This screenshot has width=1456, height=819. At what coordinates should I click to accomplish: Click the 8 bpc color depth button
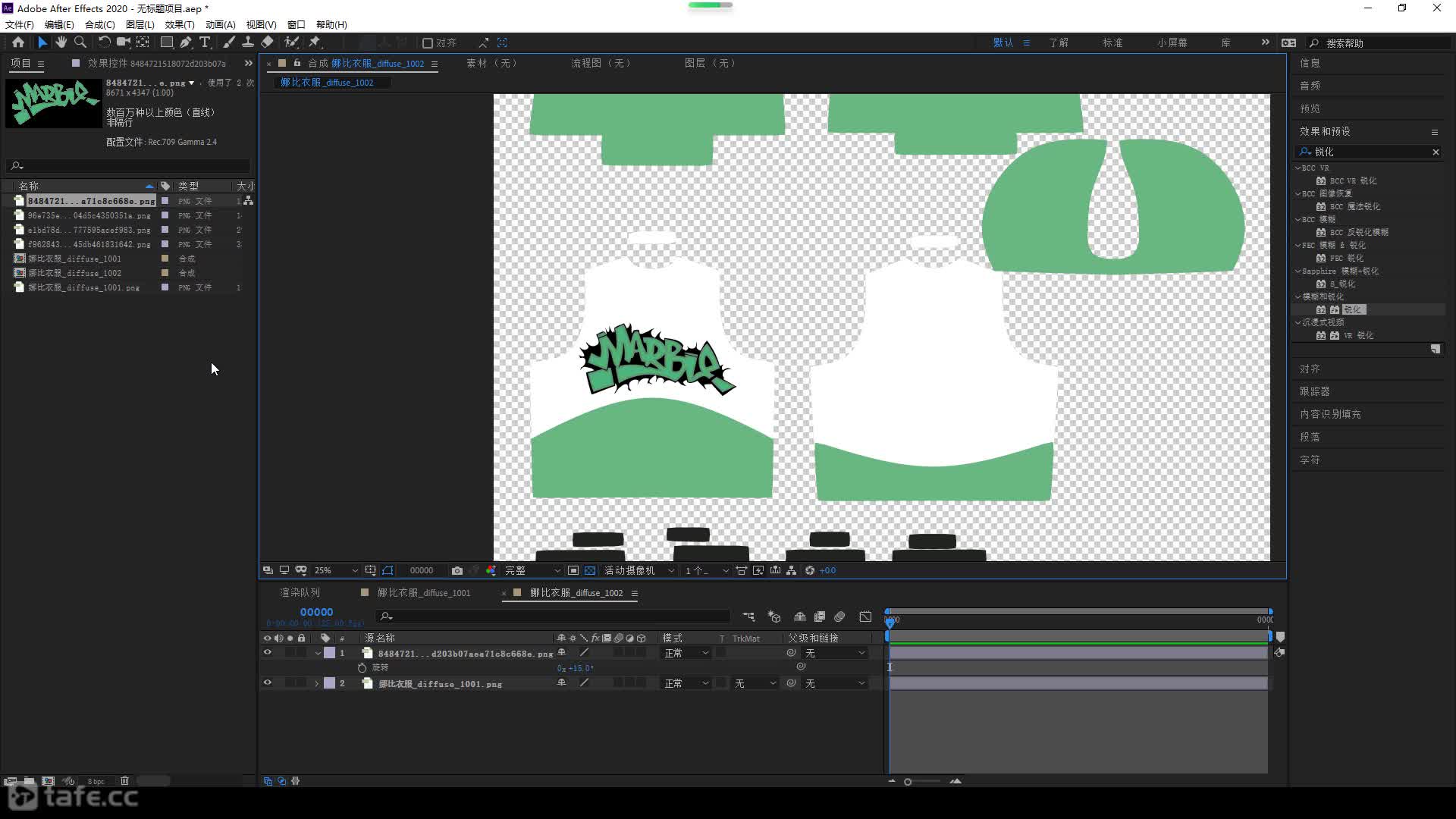tap(96, 781)
